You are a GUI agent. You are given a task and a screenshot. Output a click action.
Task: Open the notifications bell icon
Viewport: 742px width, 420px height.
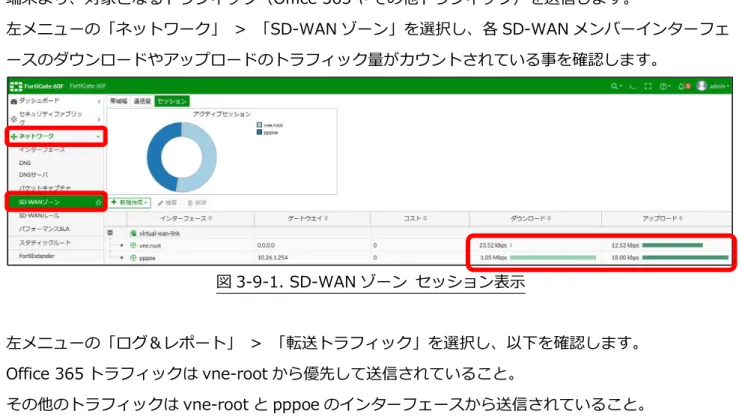(682, 86)
